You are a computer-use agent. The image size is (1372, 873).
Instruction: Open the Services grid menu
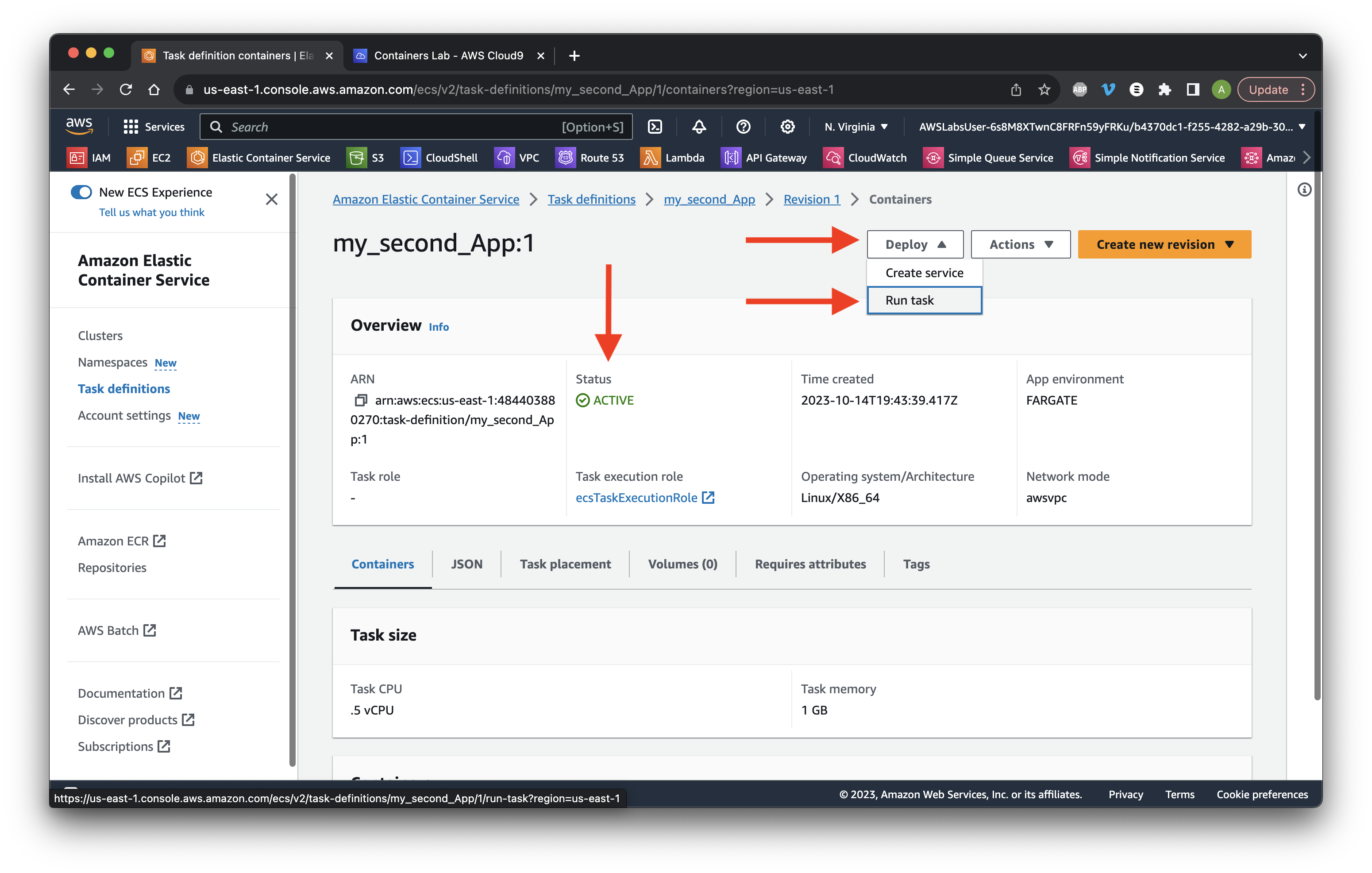tap(154, 127)
